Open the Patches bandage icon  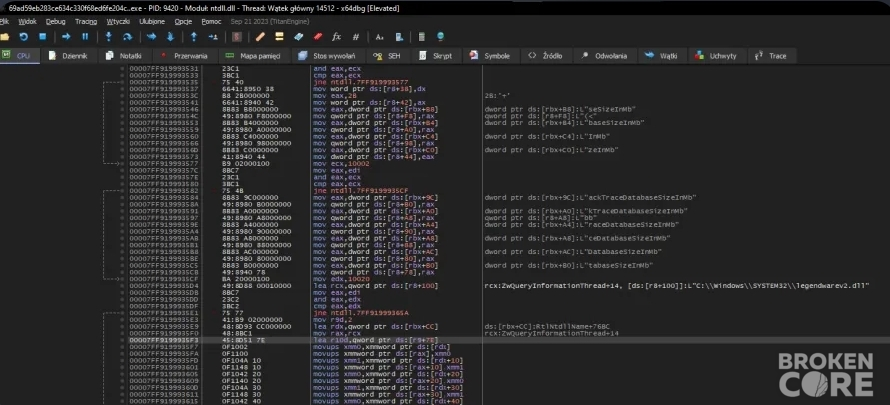click(x=261, y=37)
